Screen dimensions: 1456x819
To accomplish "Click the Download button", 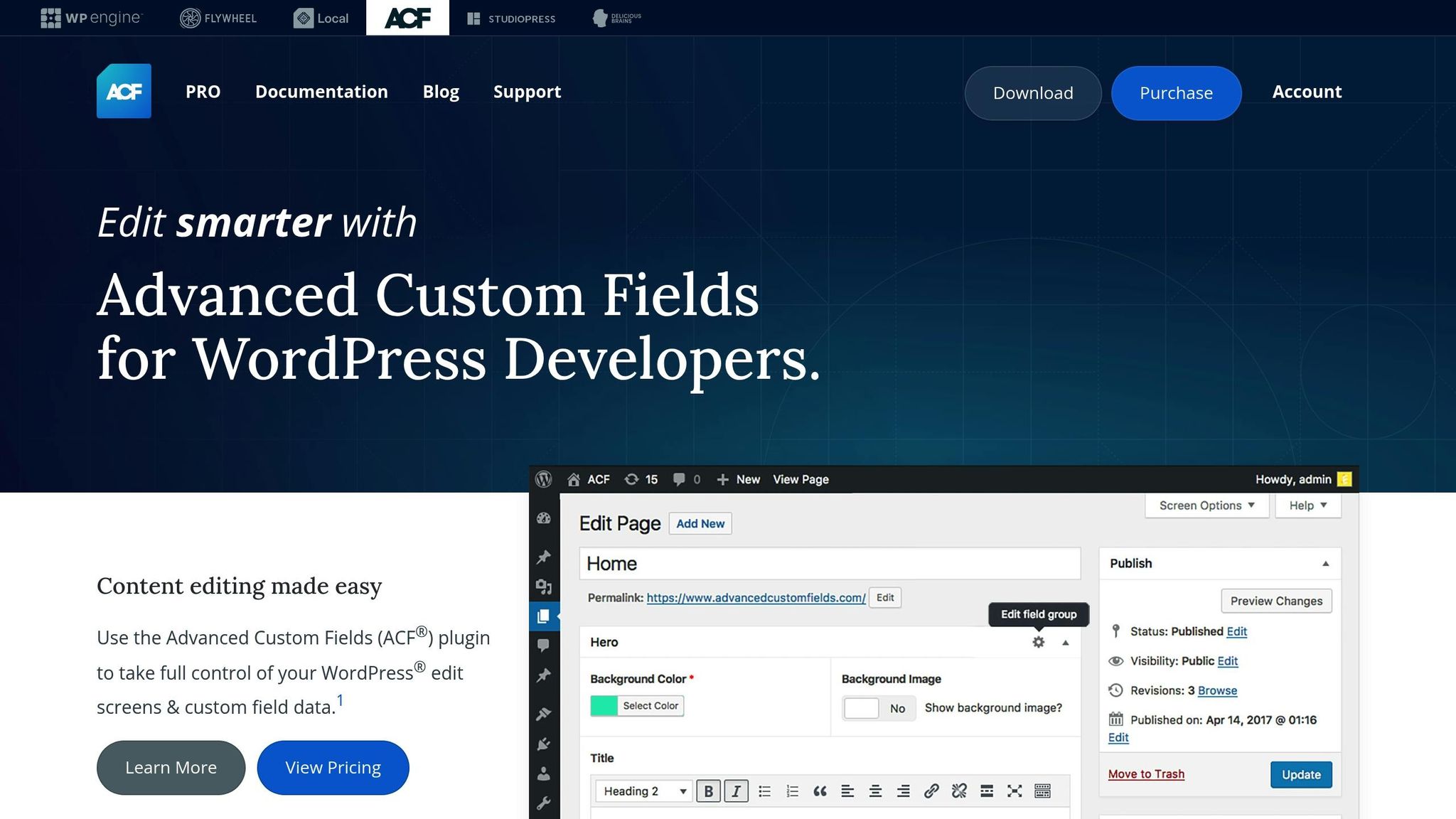I will click(x=1033, y=93).
